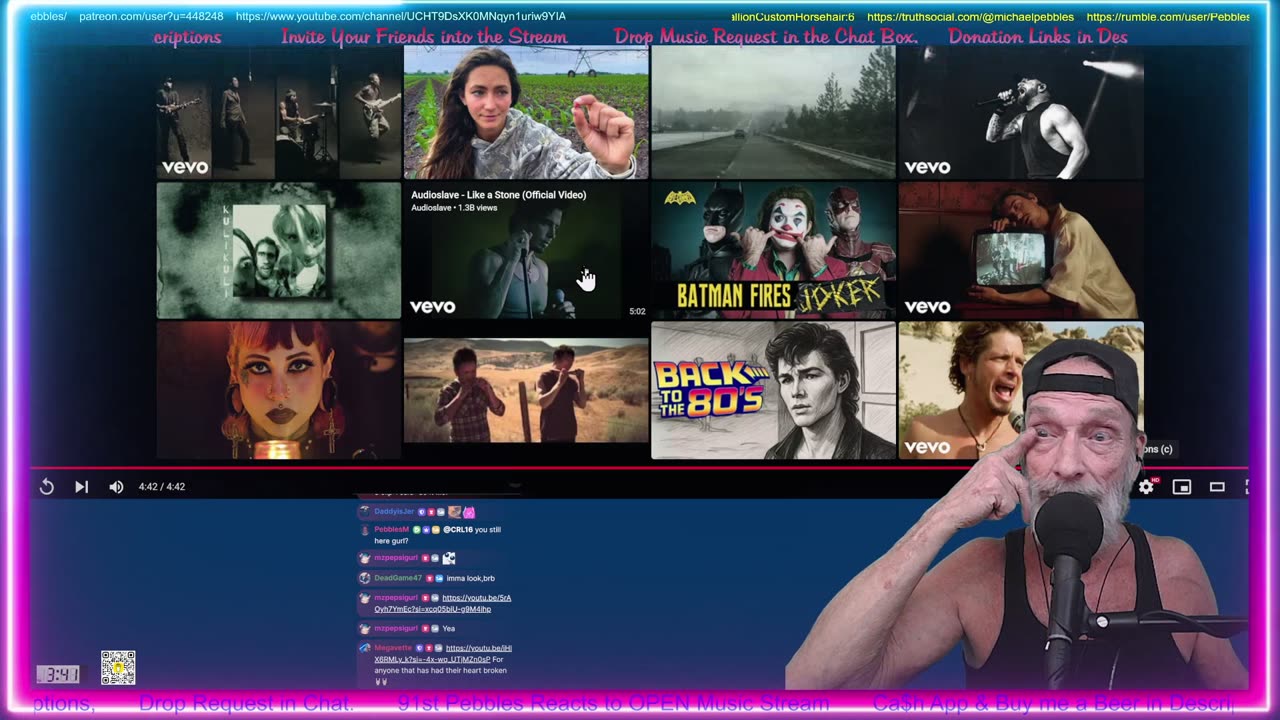Click the Megavette avatar in chat
Viewport: 1280px width, 720px height.
[365, 648]
